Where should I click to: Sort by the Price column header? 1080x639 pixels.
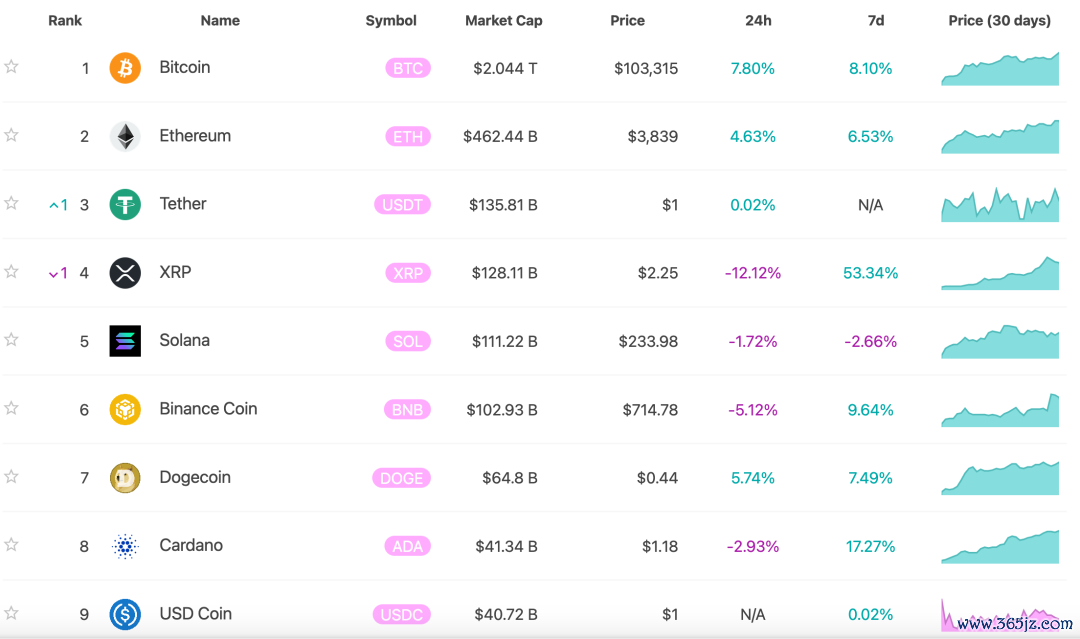tap(627, 21)
